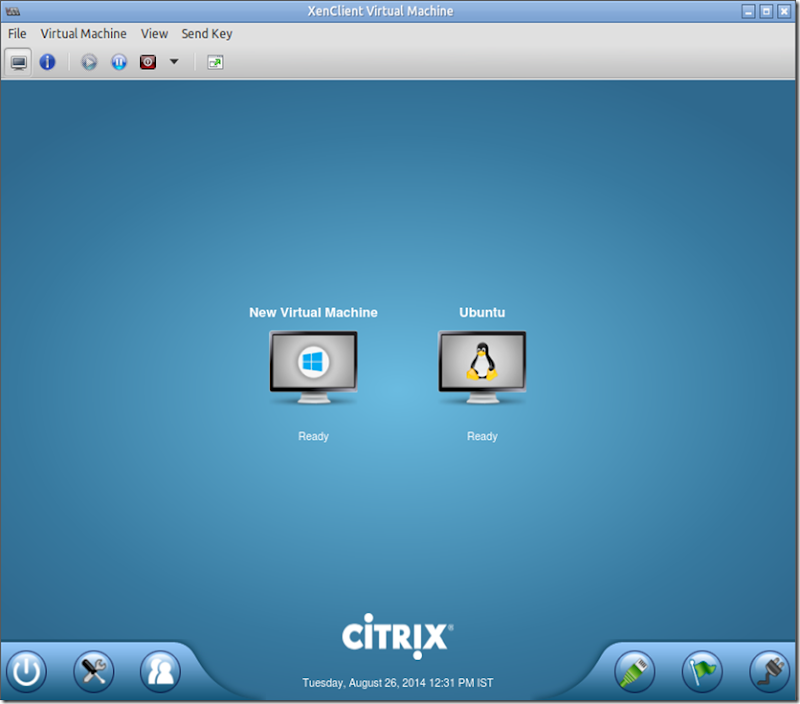Viewport: 800px width, 704px height.
Task: Click the green flag icon
Action: coord(702,671)
